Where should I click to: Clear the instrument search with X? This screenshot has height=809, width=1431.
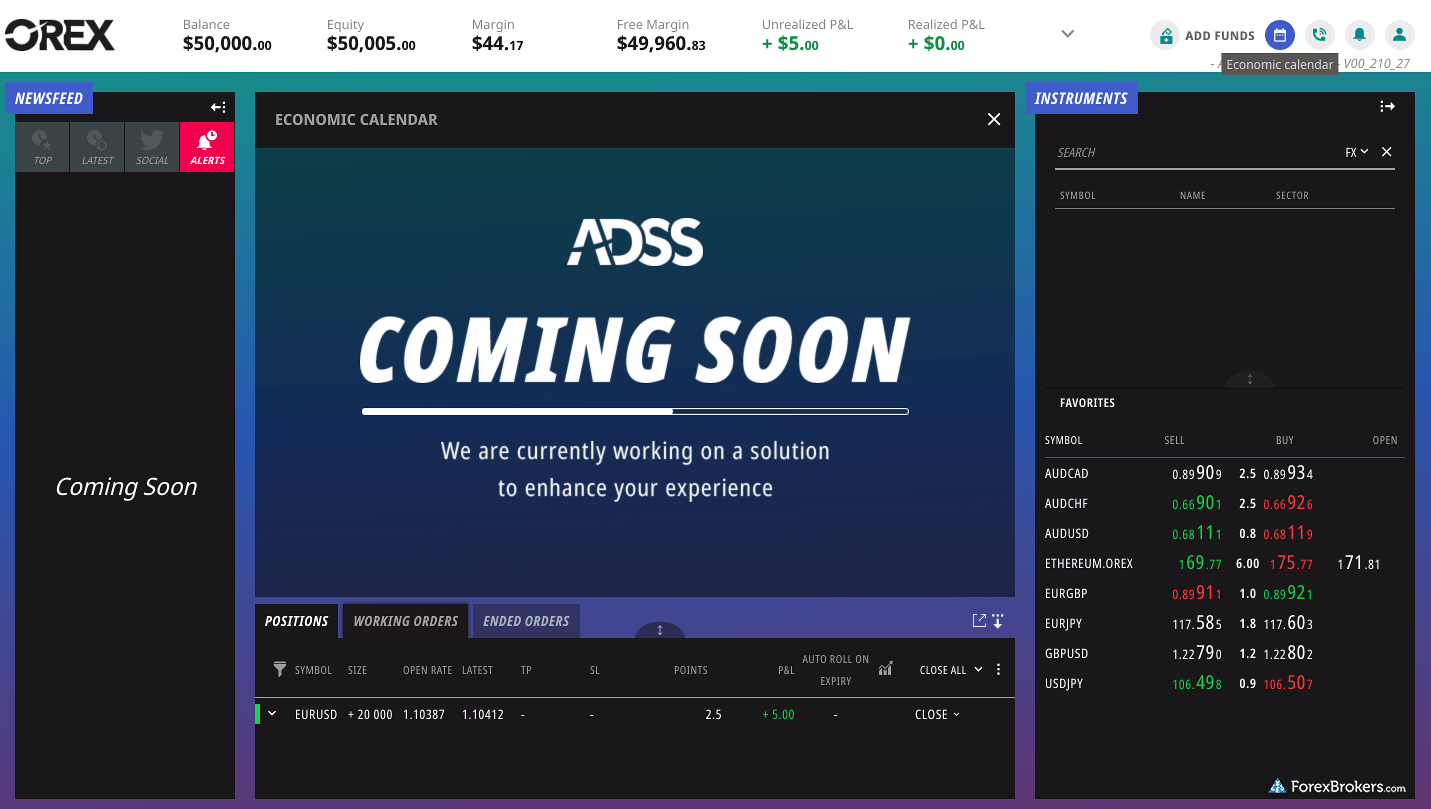[1386, 152]
